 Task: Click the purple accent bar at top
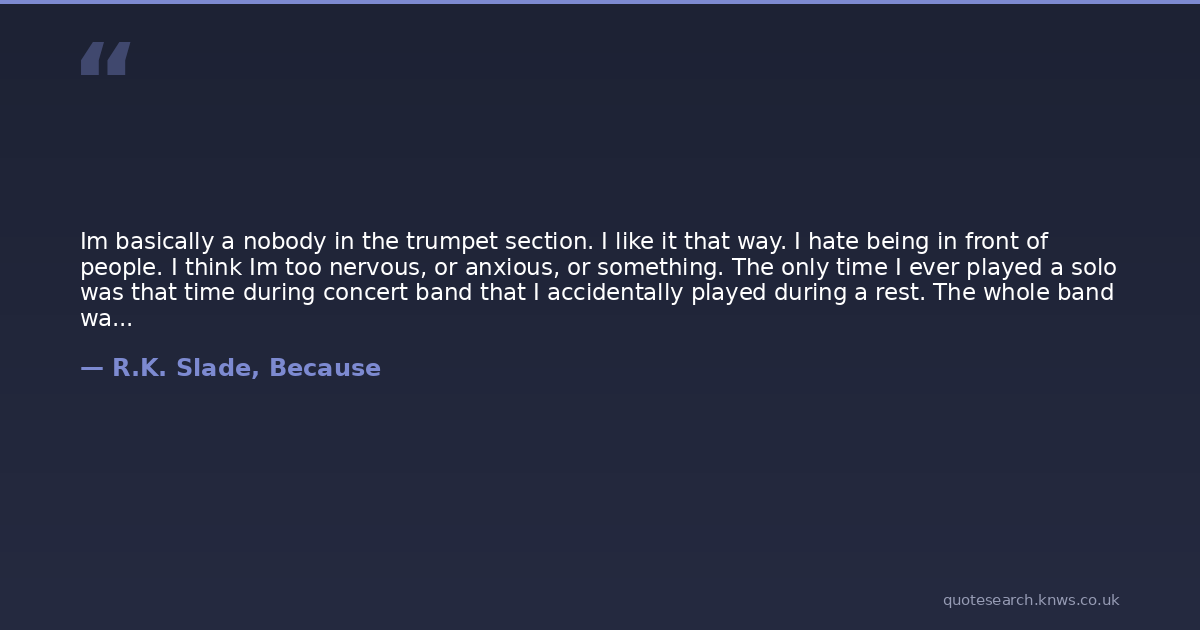coord(600,2)
